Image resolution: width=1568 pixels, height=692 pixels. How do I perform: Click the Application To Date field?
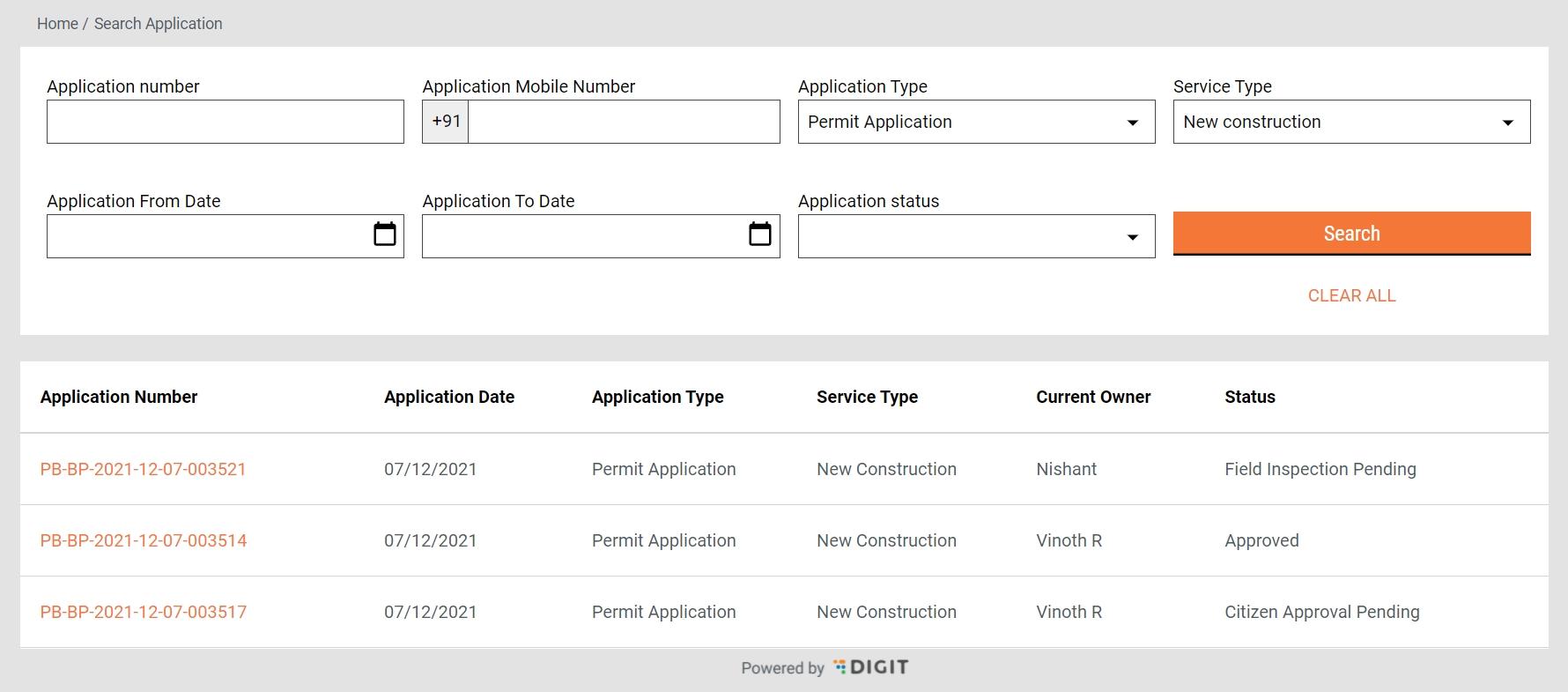[x=582, y=236]
